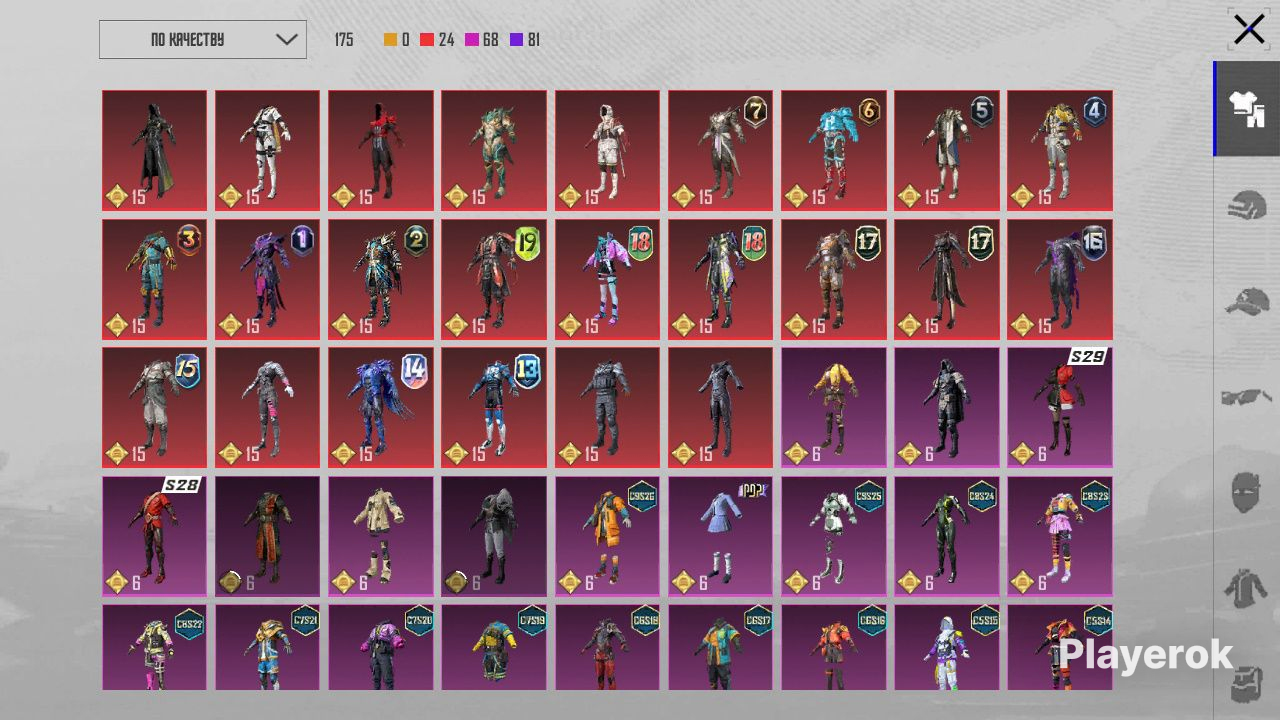1280x720 pixels.
Task: Open the 'по качеству' sort dropdown
Action: point(203,40)
